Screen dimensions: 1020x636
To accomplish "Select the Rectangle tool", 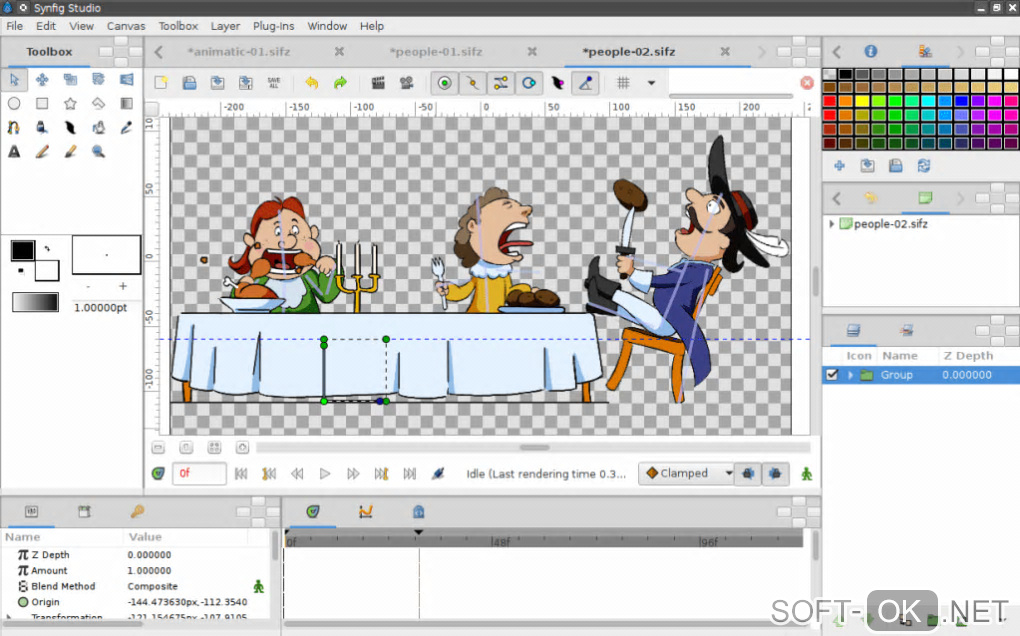I will pyautogui.click(x=42, y=103).
